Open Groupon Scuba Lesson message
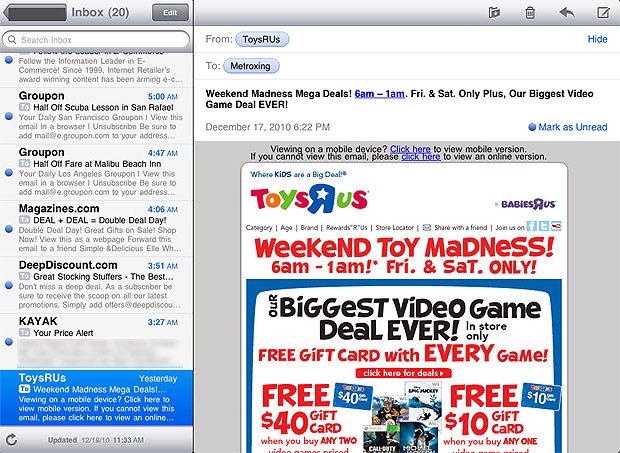 pos(96,116)
